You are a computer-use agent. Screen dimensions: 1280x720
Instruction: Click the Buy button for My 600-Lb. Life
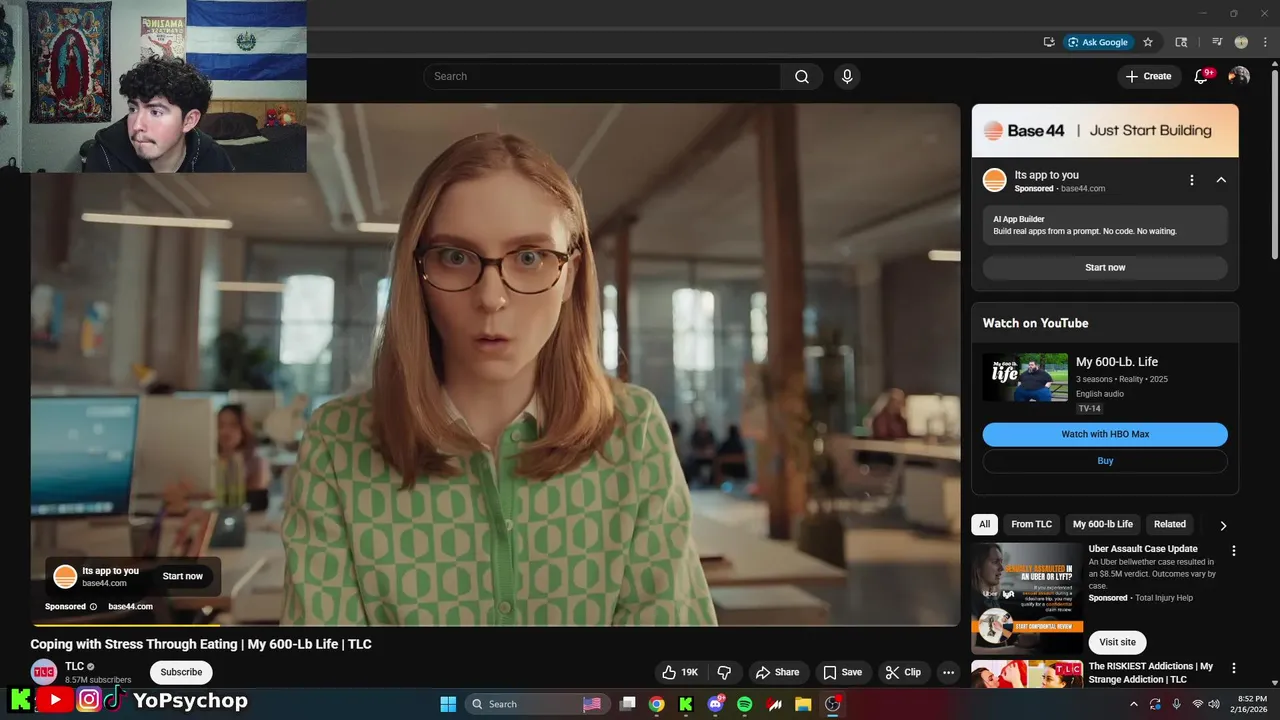click(x=1105, y=461)
